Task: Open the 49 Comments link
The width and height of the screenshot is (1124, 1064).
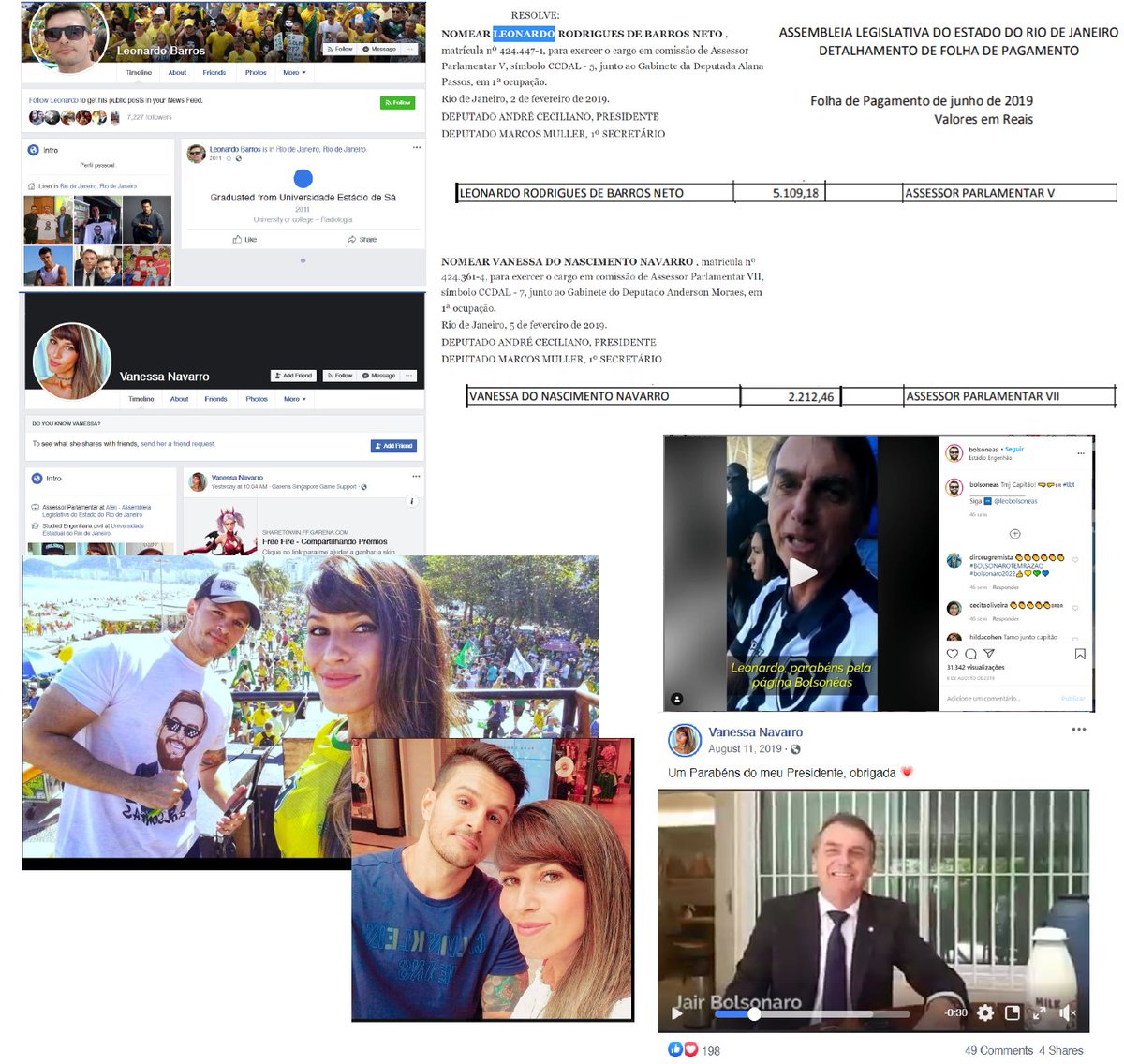Action: pyautogui.click(x=998, y=1051)
